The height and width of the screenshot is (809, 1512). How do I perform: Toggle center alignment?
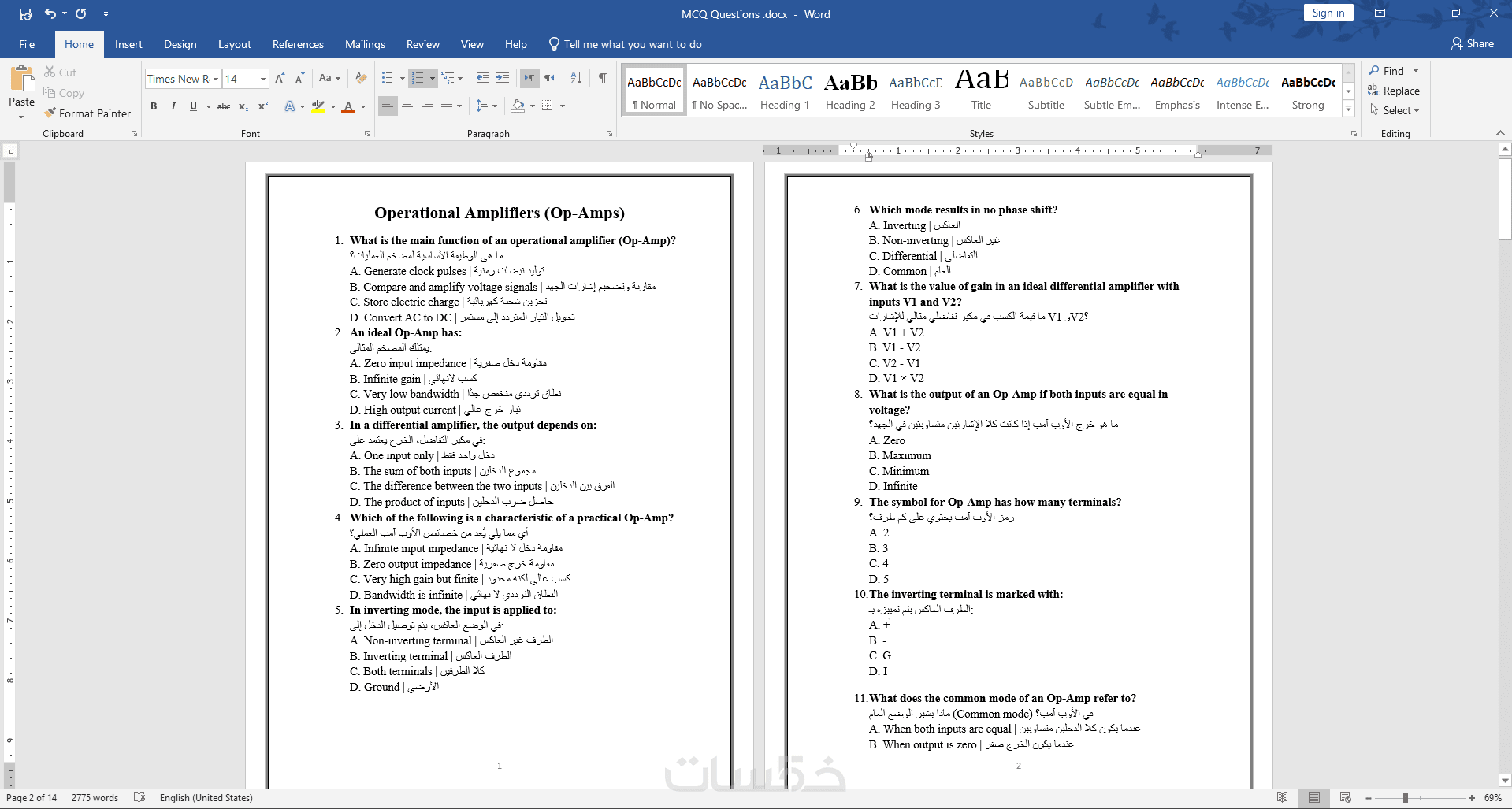click(407, 106)
